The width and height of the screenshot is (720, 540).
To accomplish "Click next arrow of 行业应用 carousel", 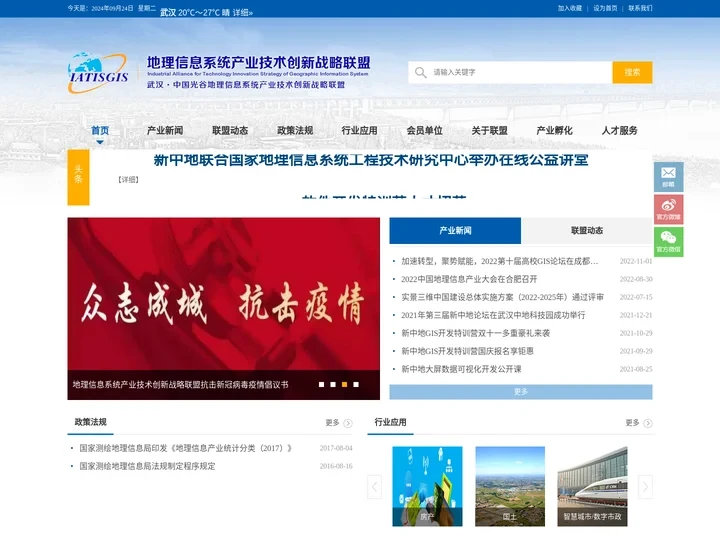I will 645,487.
